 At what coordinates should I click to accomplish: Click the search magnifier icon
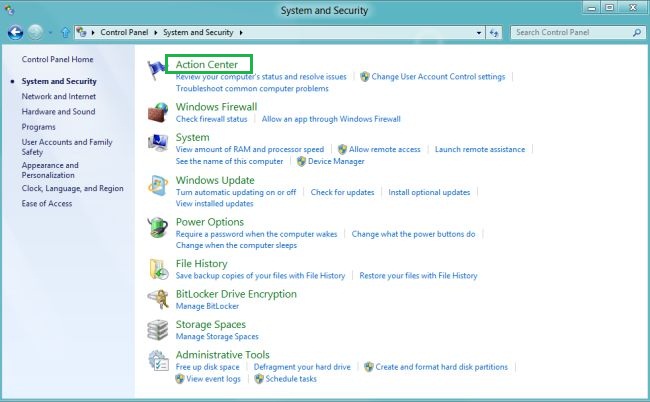click(x=637, y=32)
